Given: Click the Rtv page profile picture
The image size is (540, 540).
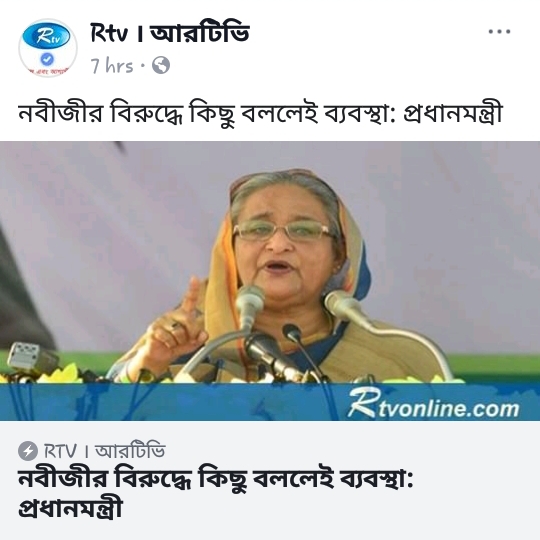Looking at the screenshot, I should [48, 48].
